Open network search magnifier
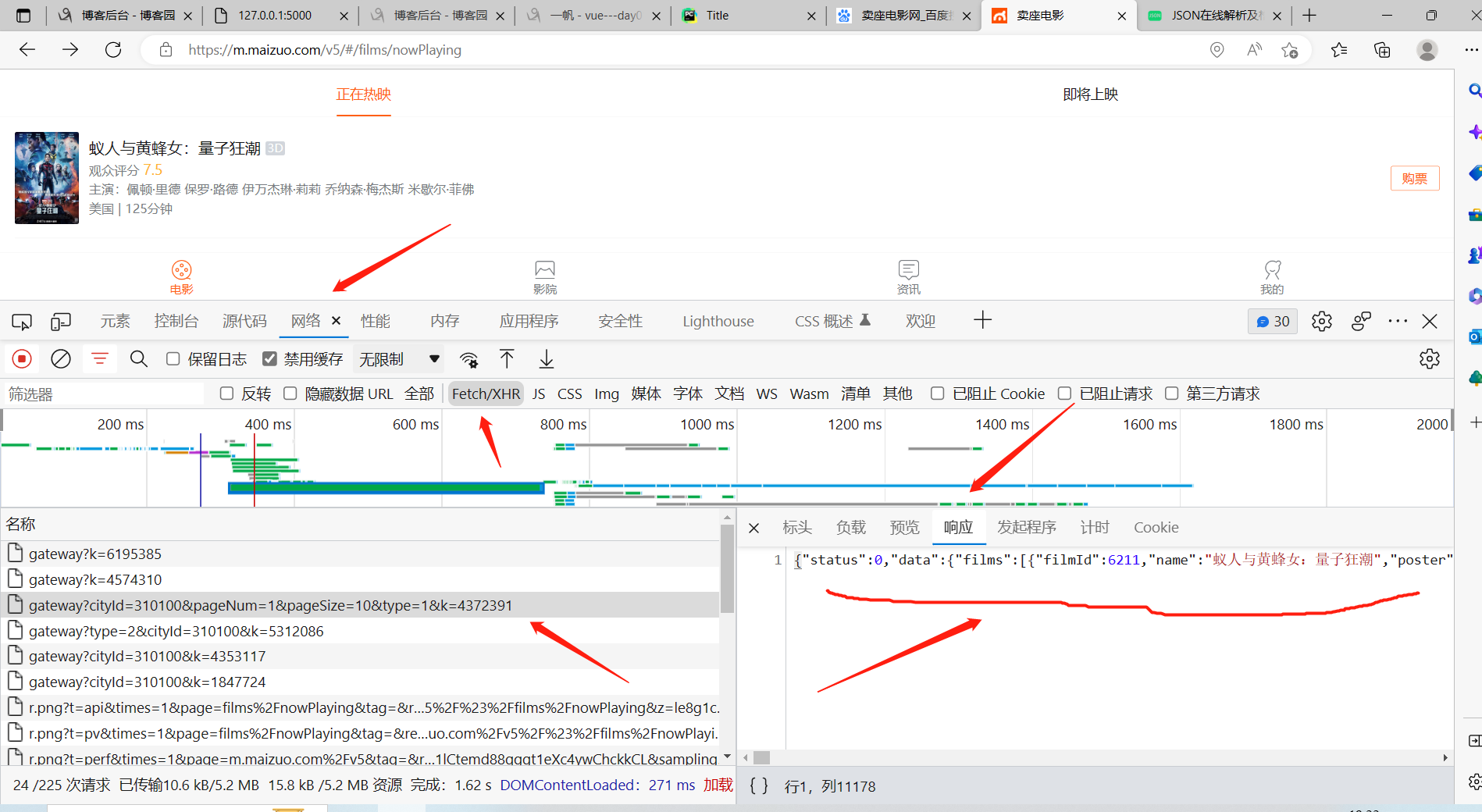 point(139,359)
